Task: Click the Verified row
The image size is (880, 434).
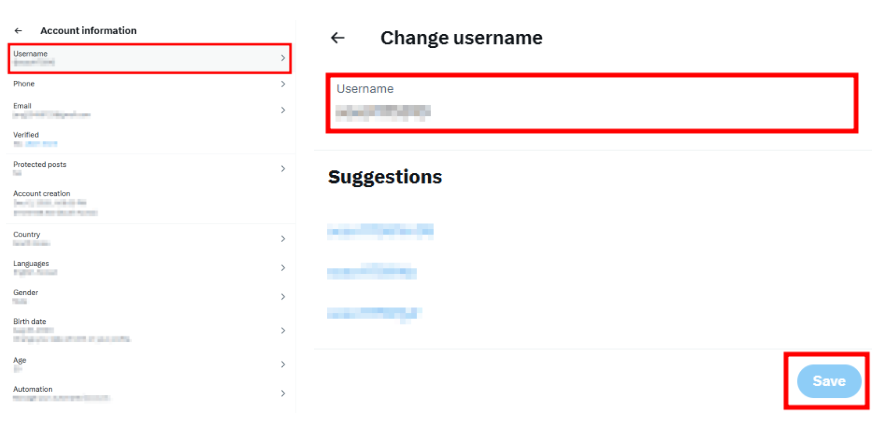Action: (x=26, y=135)
